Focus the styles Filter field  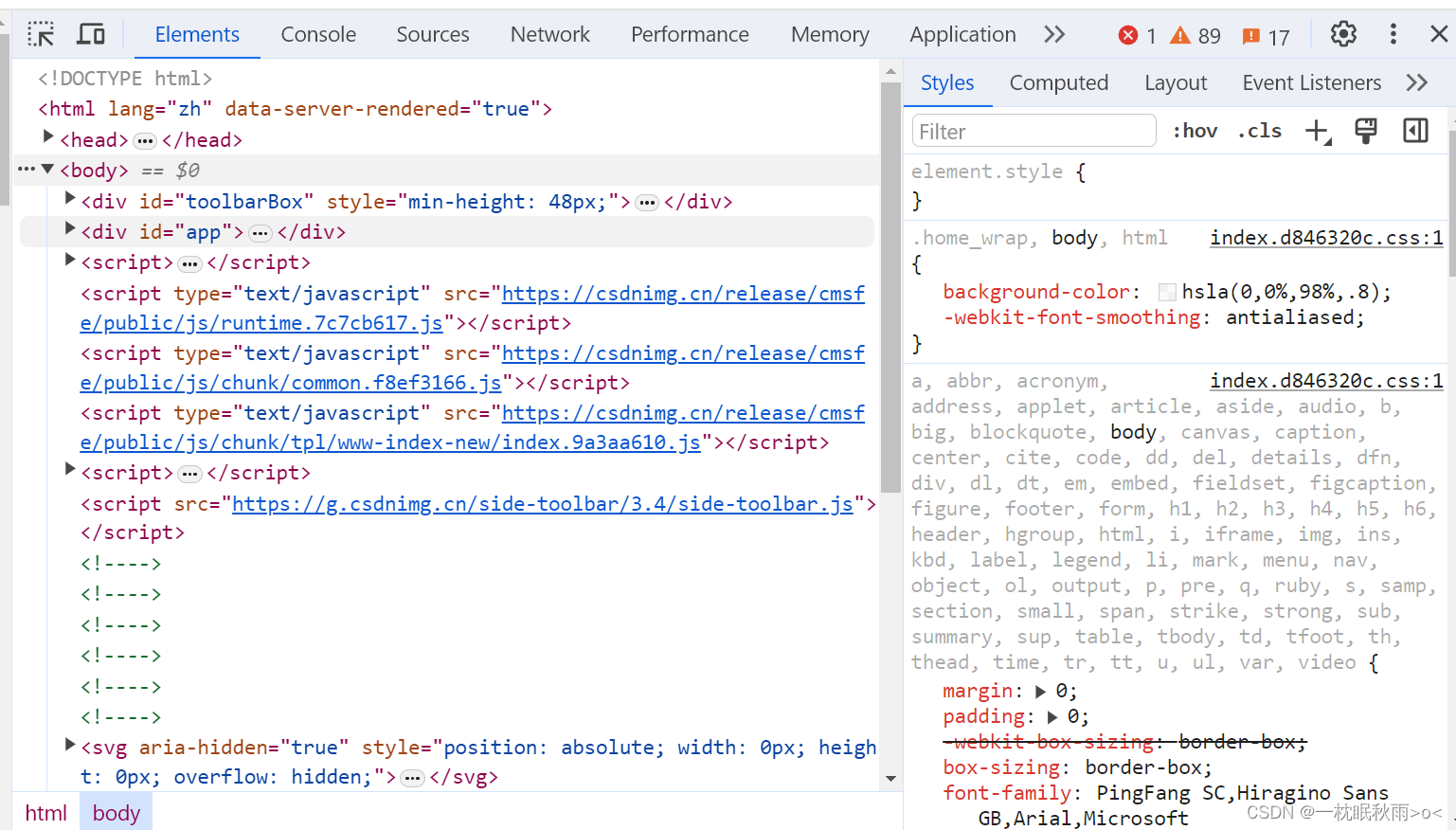tap(1034, 131)
